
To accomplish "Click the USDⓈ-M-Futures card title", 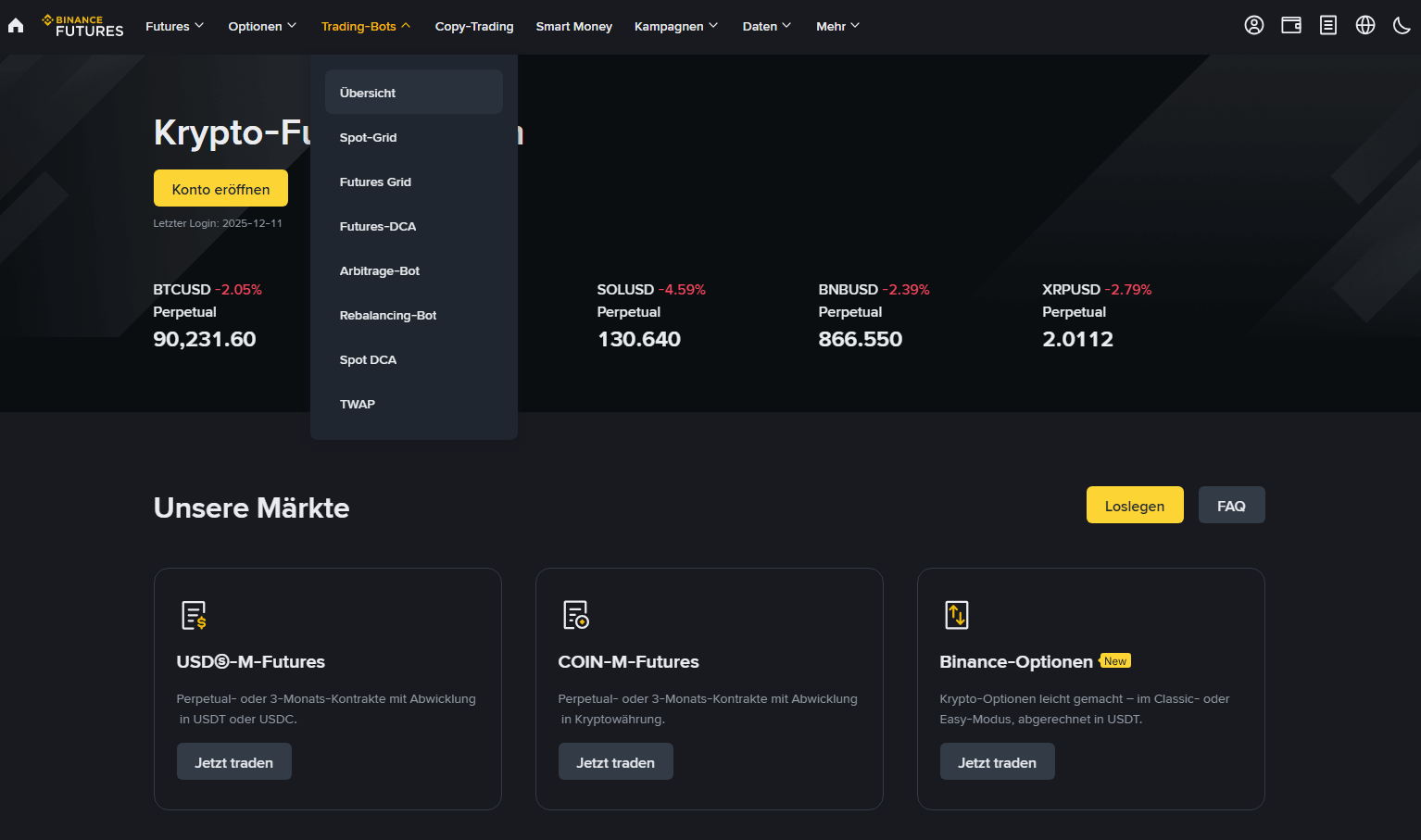I will click(x=251, y=661).
